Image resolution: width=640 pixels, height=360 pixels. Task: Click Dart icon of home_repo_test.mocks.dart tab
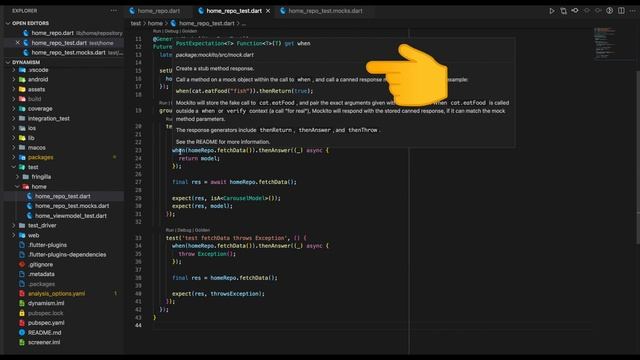pyautogui.click(x=283, y=11)
